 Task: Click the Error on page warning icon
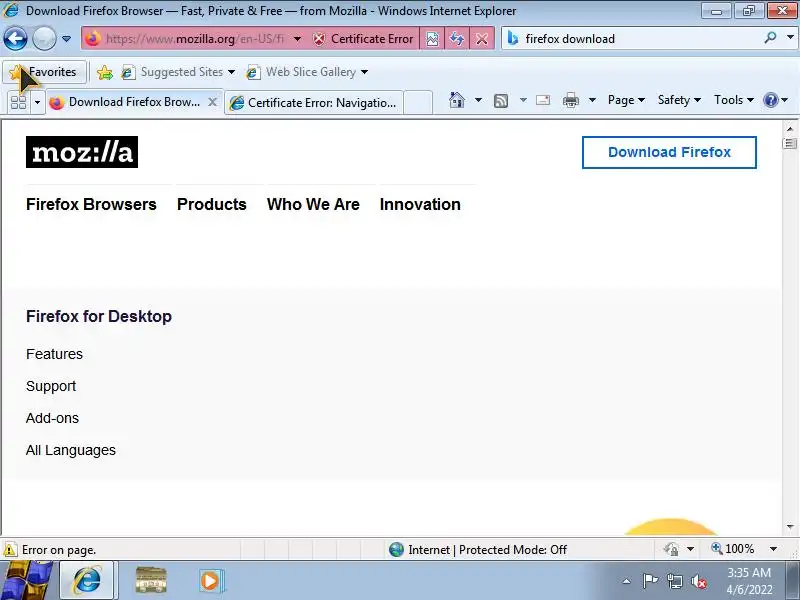(x=10, y=550)
